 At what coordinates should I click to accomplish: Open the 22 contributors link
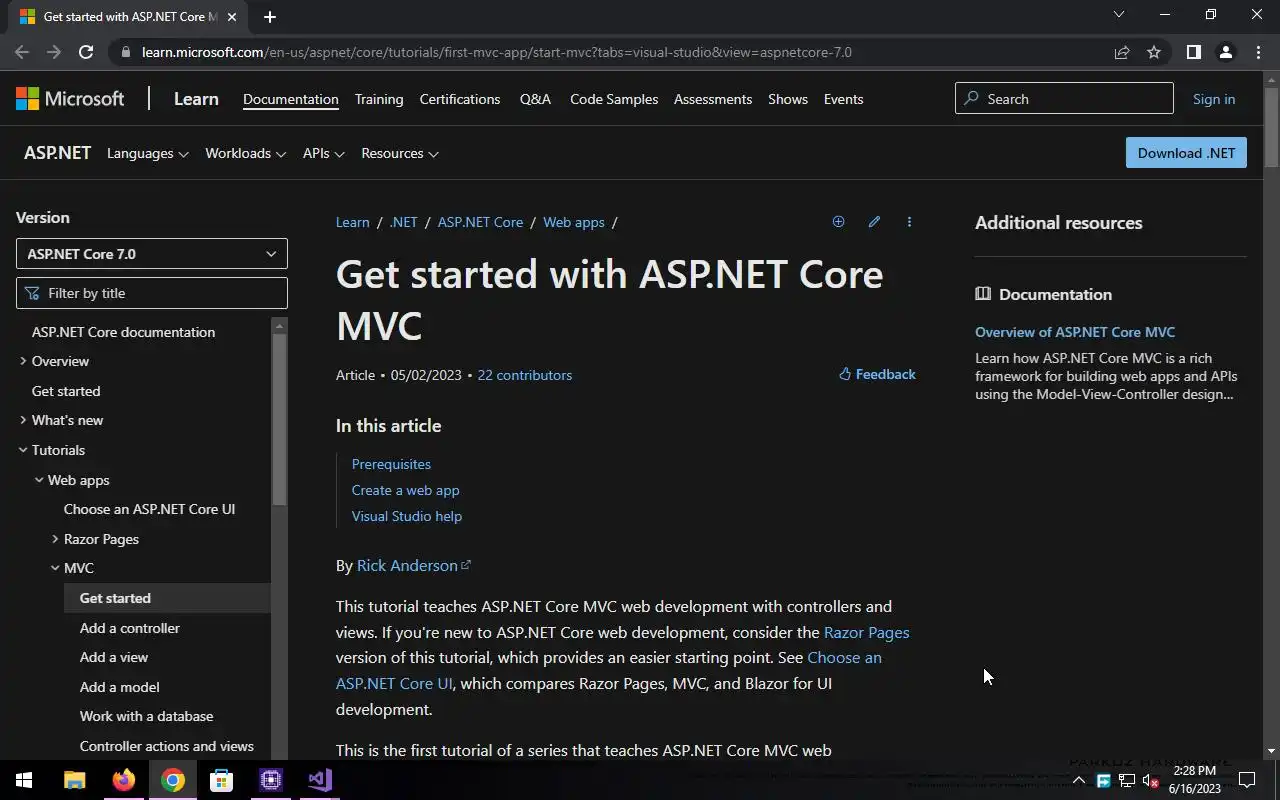click(x=525, y=375)
